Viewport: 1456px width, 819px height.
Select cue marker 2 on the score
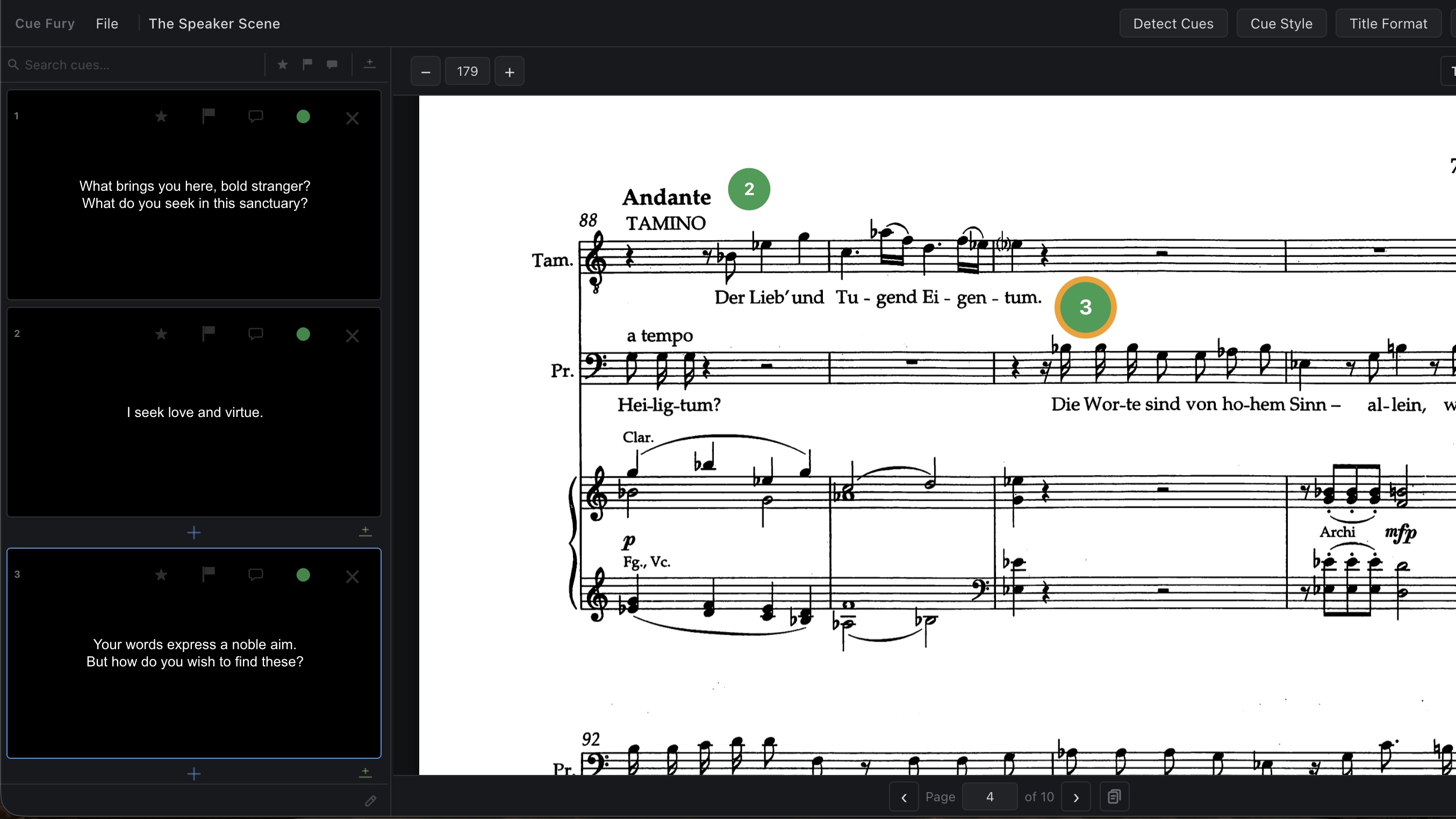coord(749,189)
